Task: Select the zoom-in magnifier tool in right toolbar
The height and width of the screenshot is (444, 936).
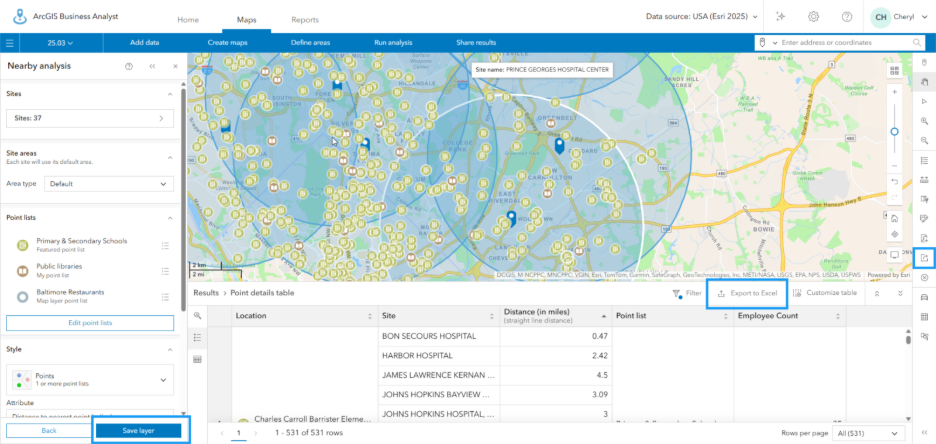Action: click(925, 121)
